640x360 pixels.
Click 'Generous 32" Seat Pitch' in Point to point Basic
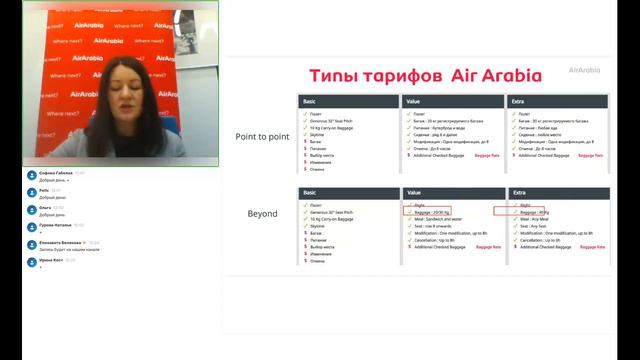tap(331, 121)
